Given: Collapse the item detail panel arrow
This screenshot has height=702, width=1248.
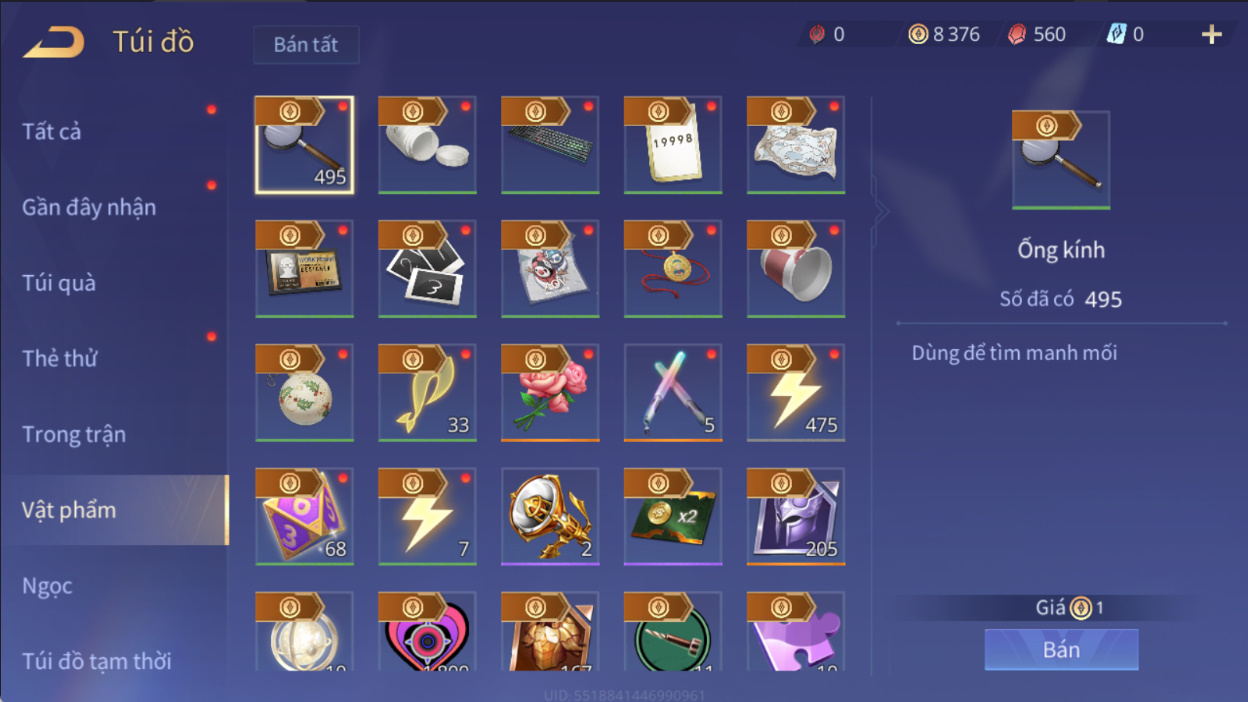Looking at the screenshot, I should point(881,211).
